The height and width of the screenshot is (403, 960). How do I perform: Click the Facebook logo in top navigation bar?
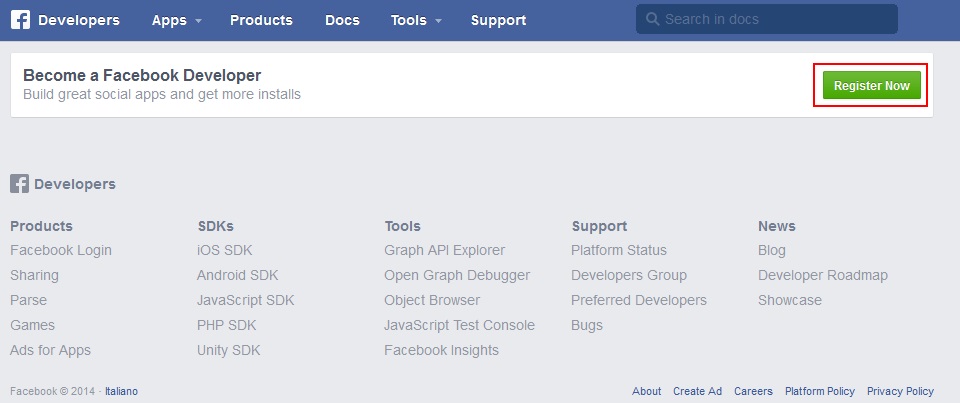(x=20, y=20)
